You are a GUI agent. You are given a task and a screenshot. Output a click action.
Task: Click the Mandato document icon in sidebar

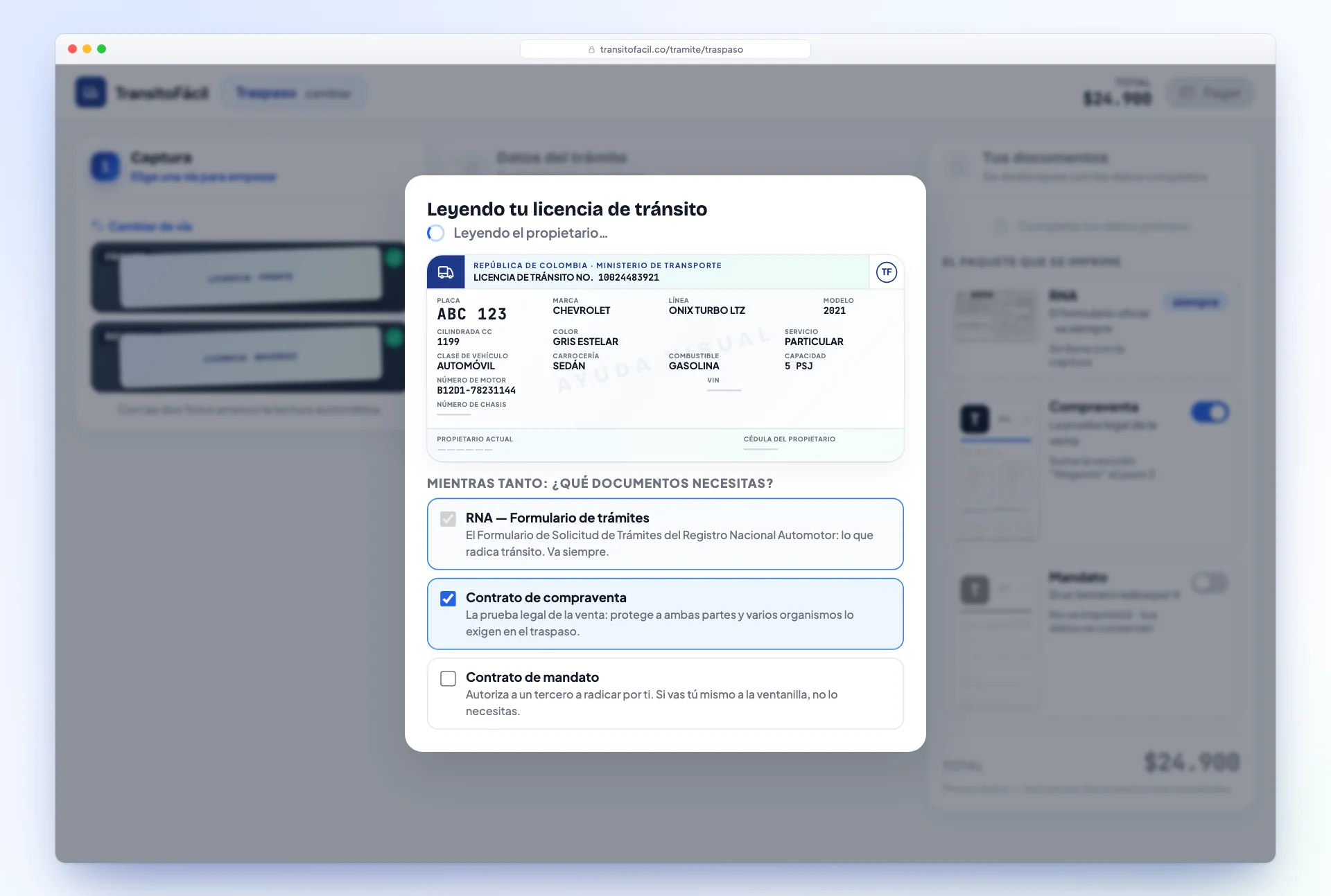[975, 590]
